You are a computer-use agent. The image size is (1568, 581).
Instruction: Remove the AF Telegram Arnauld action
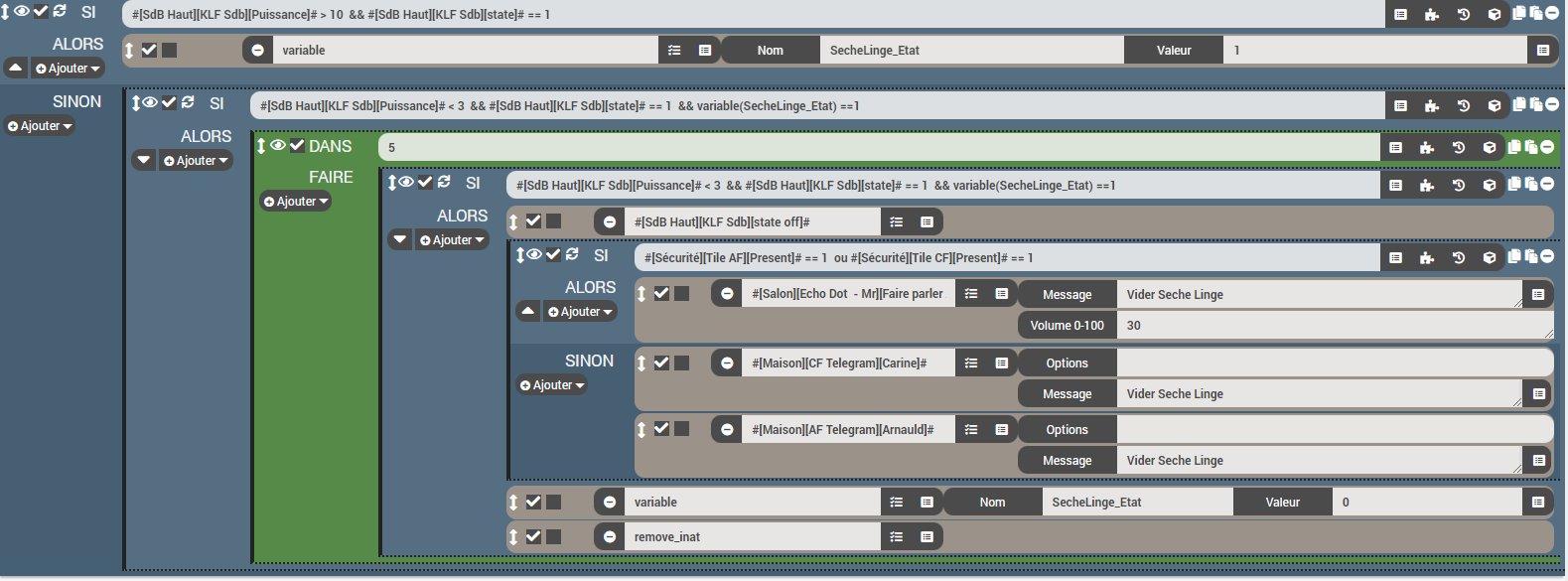pyautogui.click(x=727, y=429)
